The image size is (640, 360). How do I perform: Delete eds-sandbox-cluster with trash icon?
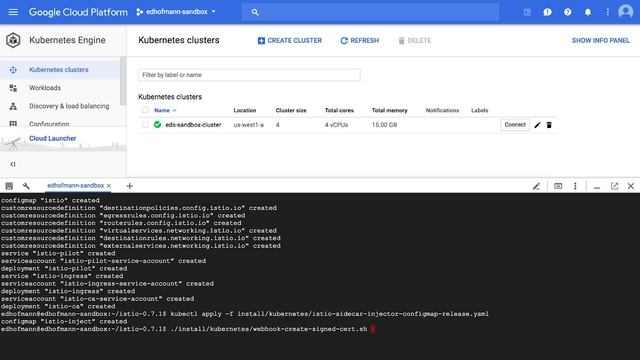tap(549, 125)
